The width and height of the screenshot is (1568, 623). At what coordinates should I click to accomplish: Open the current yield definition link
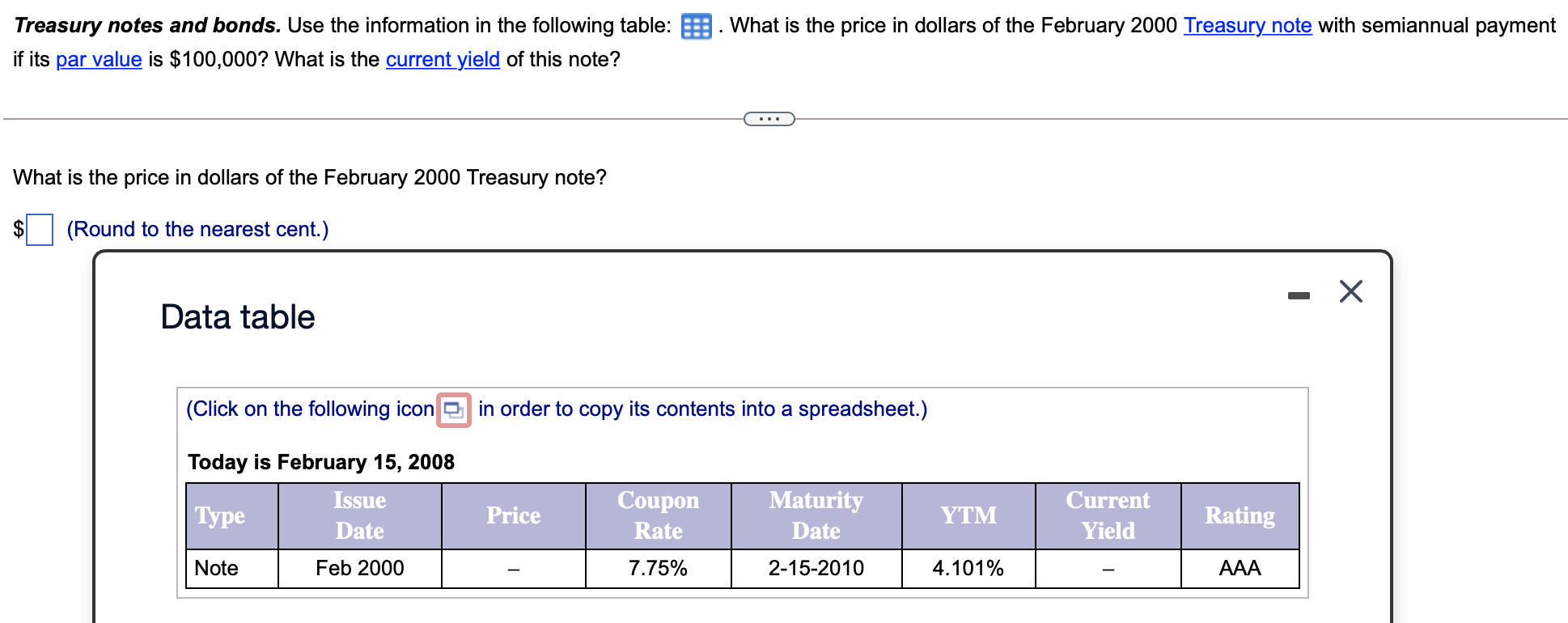pyautogui.click(x=442, y=59)
